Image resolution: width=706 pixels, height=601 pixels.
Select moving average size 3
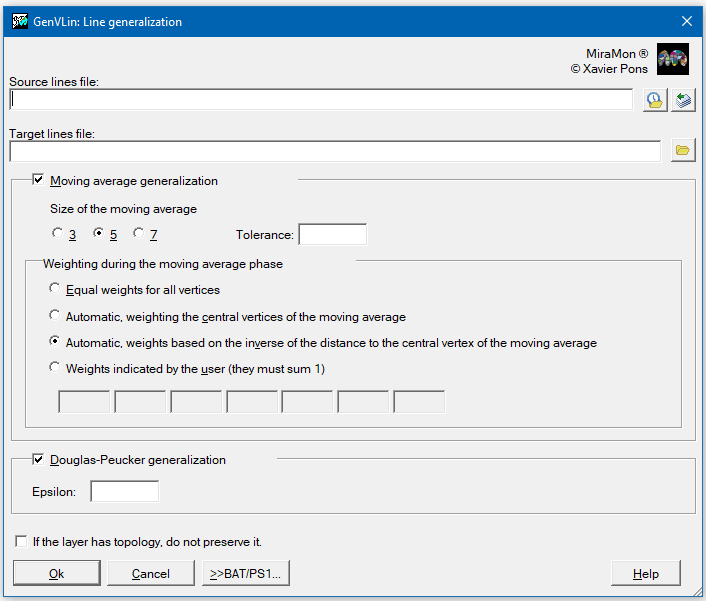pos(57,233)
